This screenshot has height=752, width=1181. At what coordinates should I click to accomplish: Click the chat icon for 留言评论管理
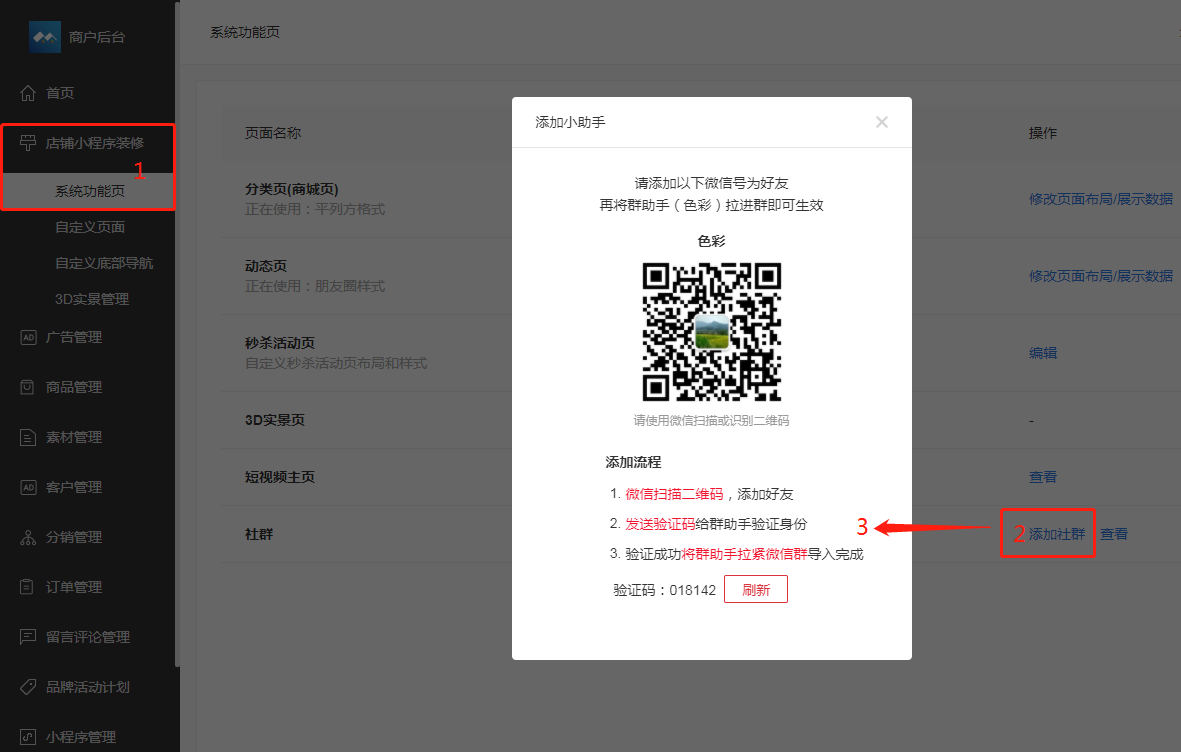tap(28, 637)
